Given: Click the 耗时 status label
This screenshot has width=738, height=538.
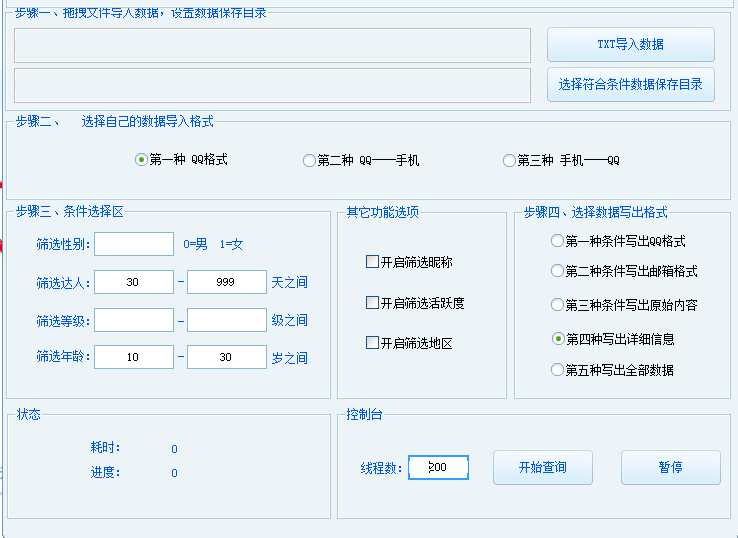Looking at the screenshot, I should click(x=105, y=447).
